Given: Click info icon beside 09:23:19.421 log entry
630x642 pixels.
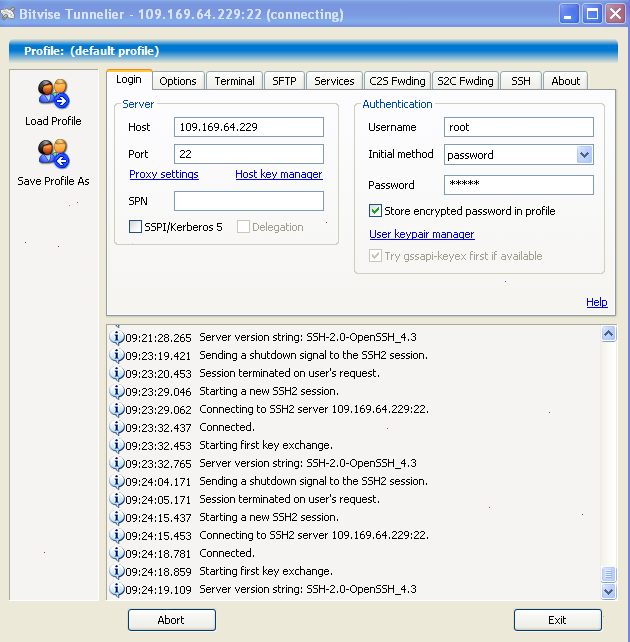Looking at the screenshot, I should (117, 355).
